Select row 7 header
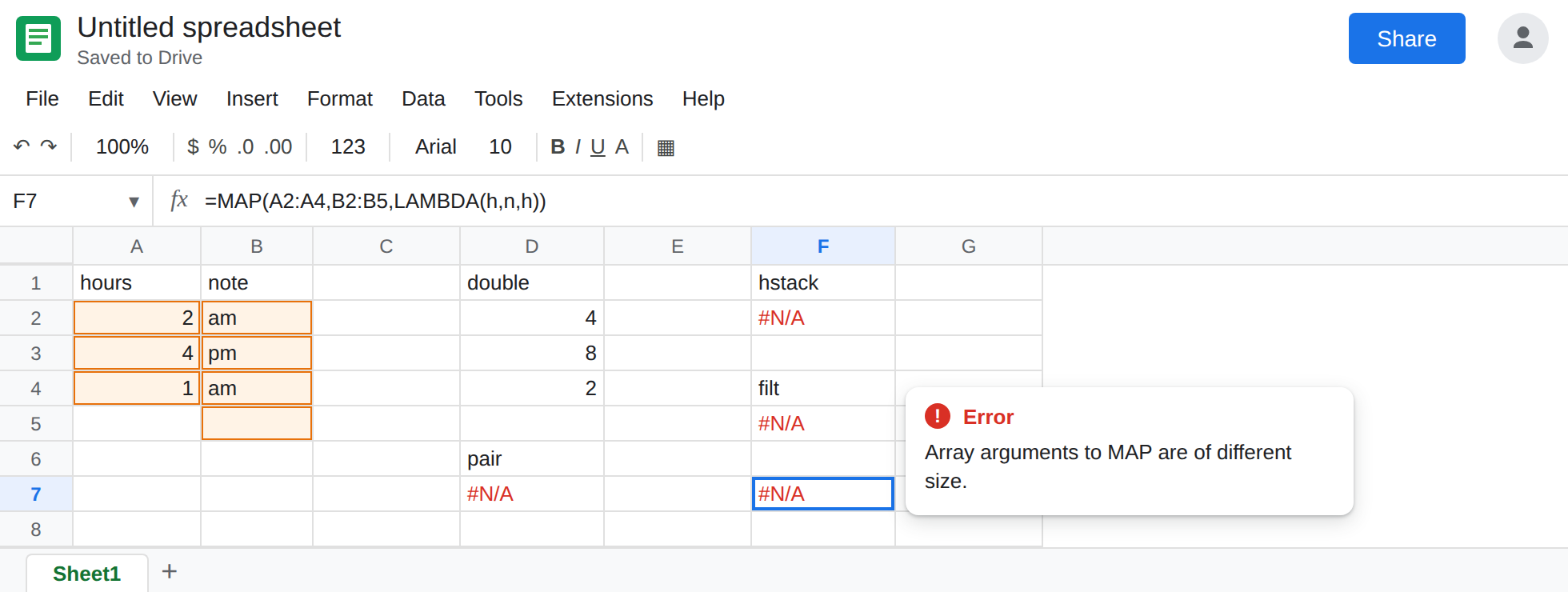 pyautogui.click(x=36, y=494)
